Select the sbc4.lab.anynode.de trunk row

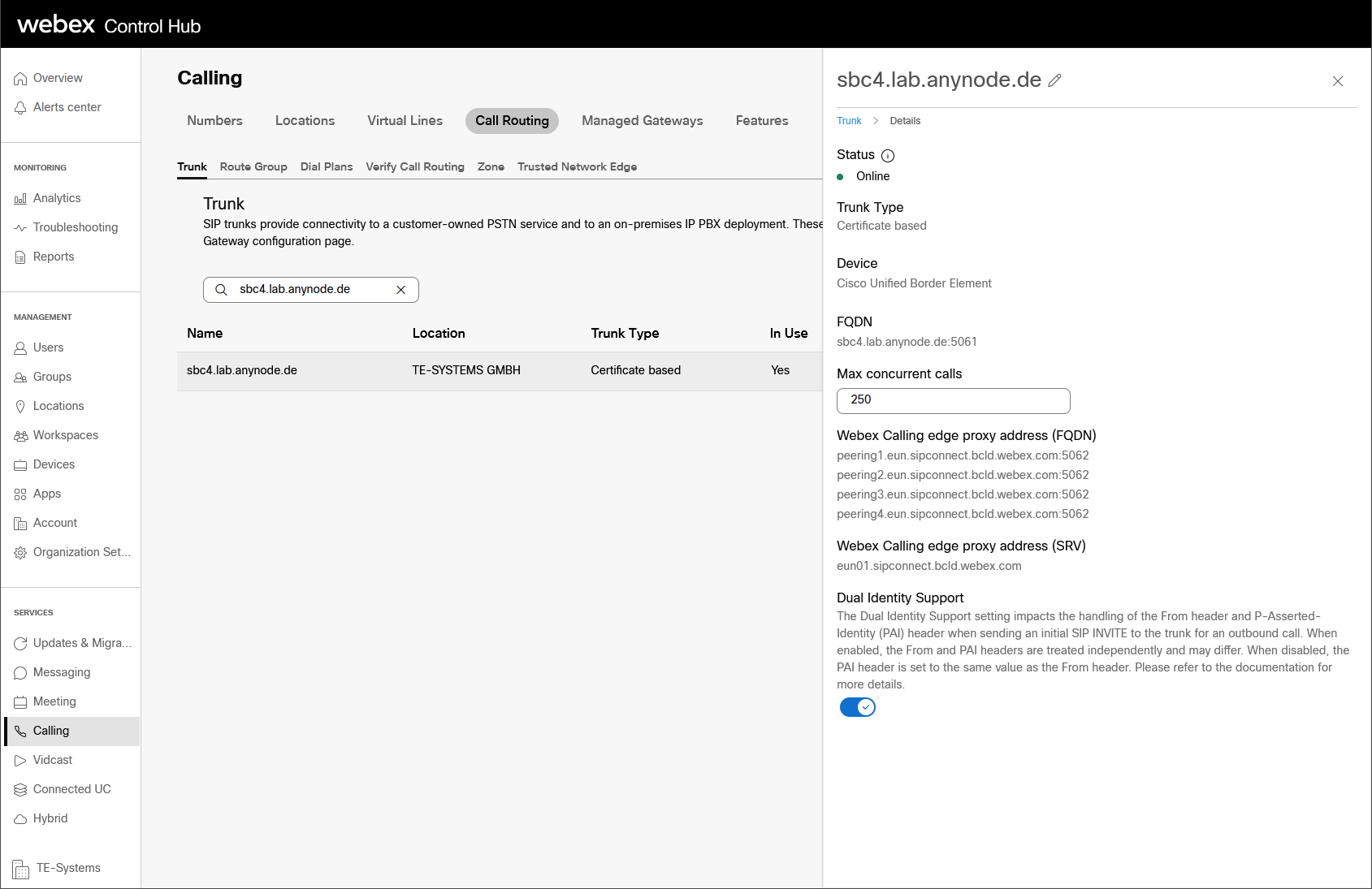coord(500,371)
